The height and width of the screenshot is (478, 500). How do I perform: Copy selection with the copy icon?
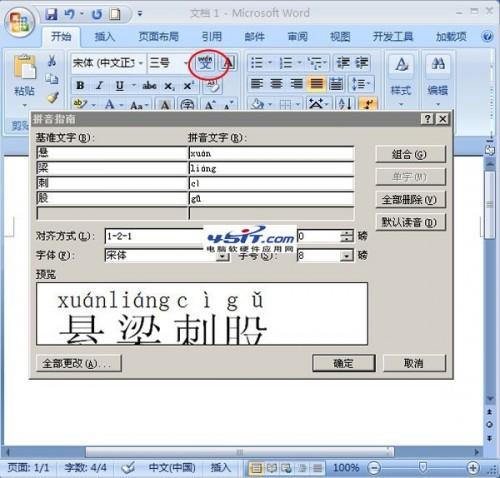click(52, 79)
